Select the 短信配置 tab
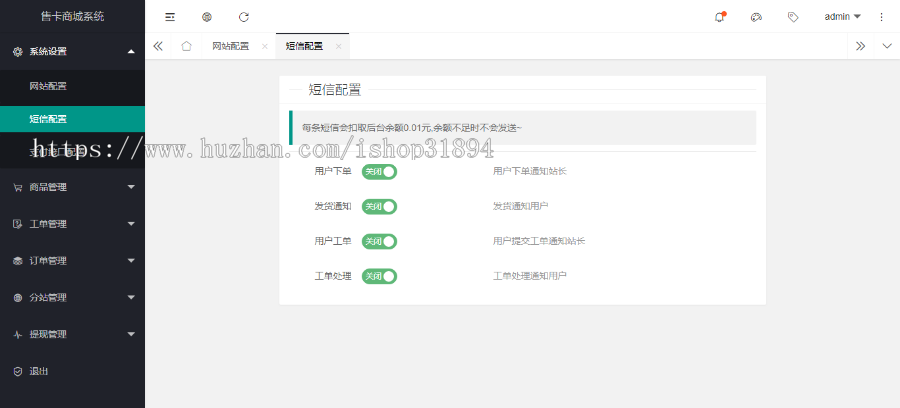The width and height of the screenshot is (900, 408). [x=304, y=46]
